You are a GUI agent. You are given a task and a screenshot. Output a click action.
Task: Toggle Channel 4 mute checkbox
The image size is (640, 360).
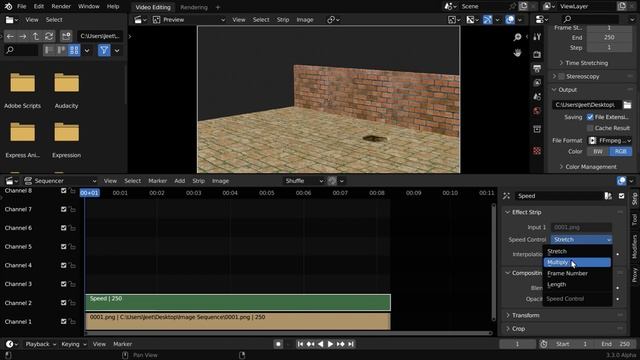click(x=64, y=265)
